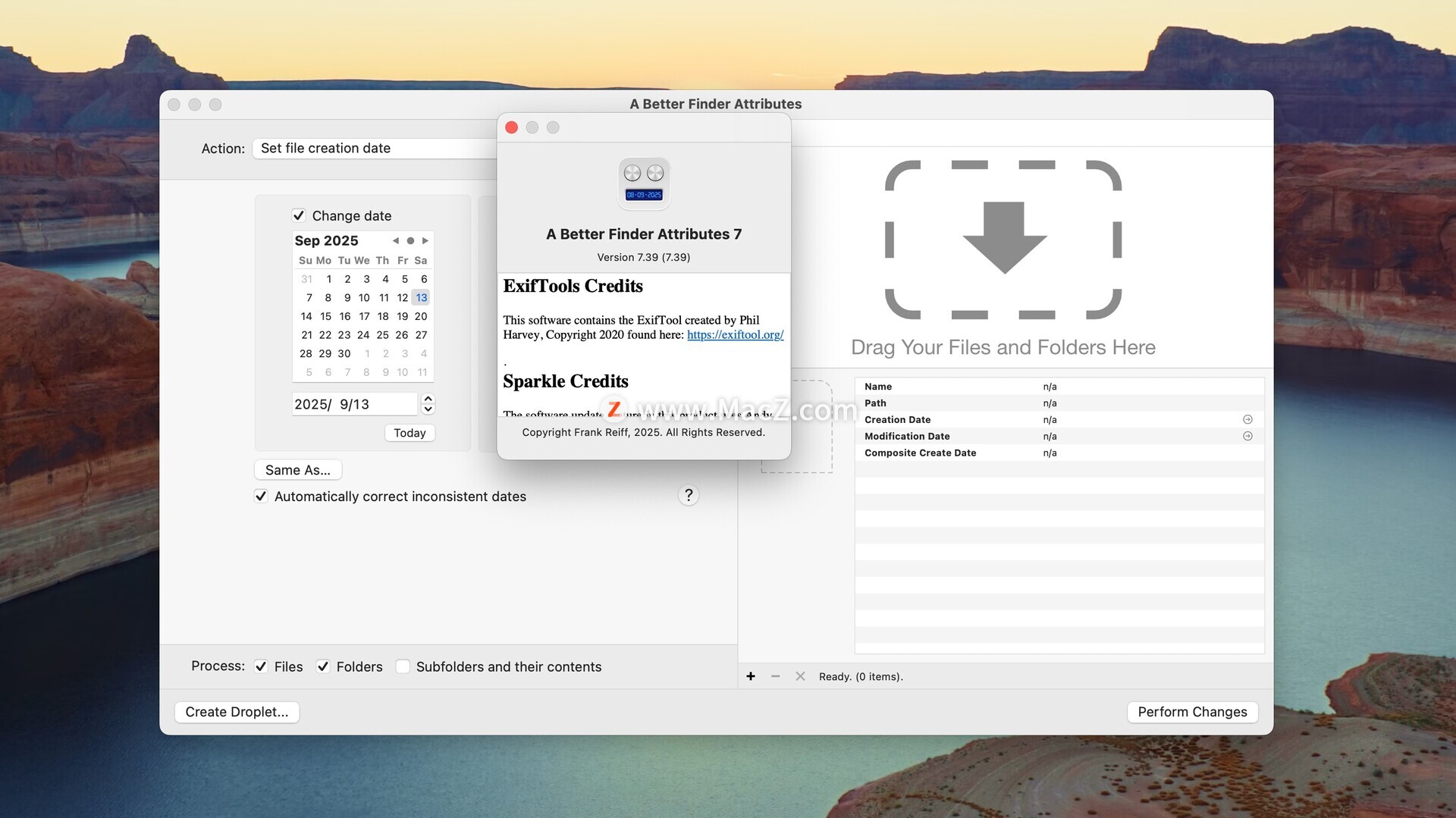
Task: Click previous month arrow in calendar
Action: tap(395, 240)
